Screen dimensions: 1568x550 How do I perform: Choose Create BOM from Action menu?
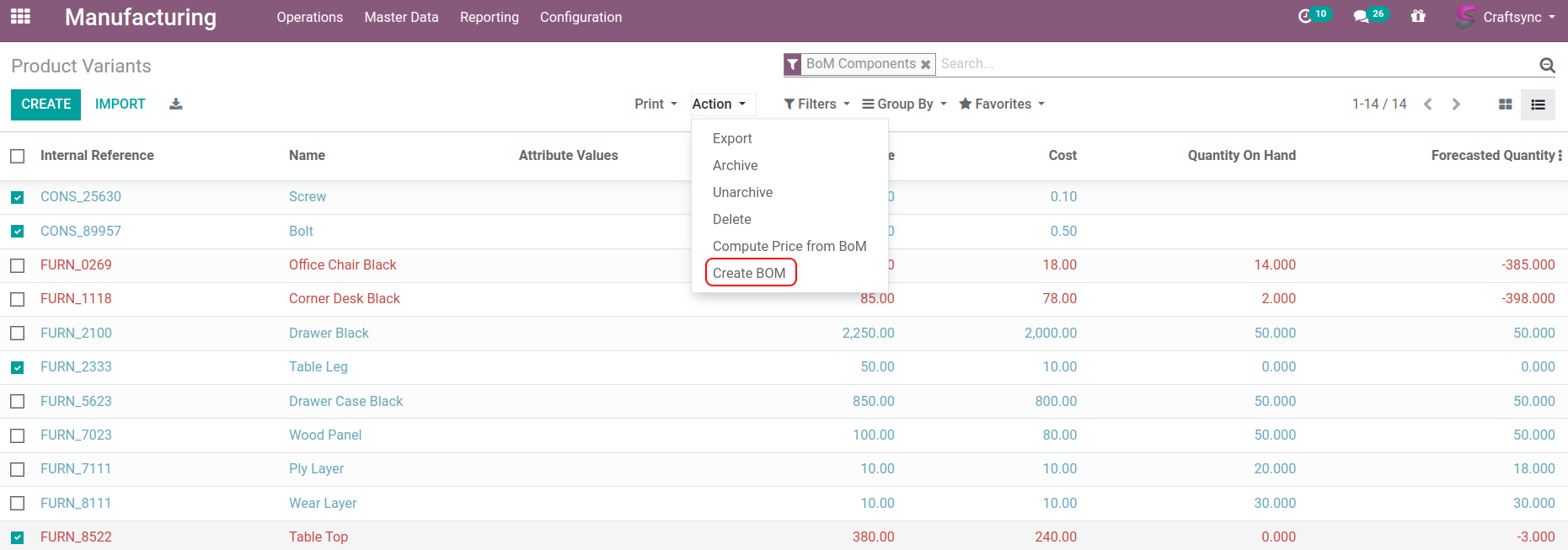749,273
